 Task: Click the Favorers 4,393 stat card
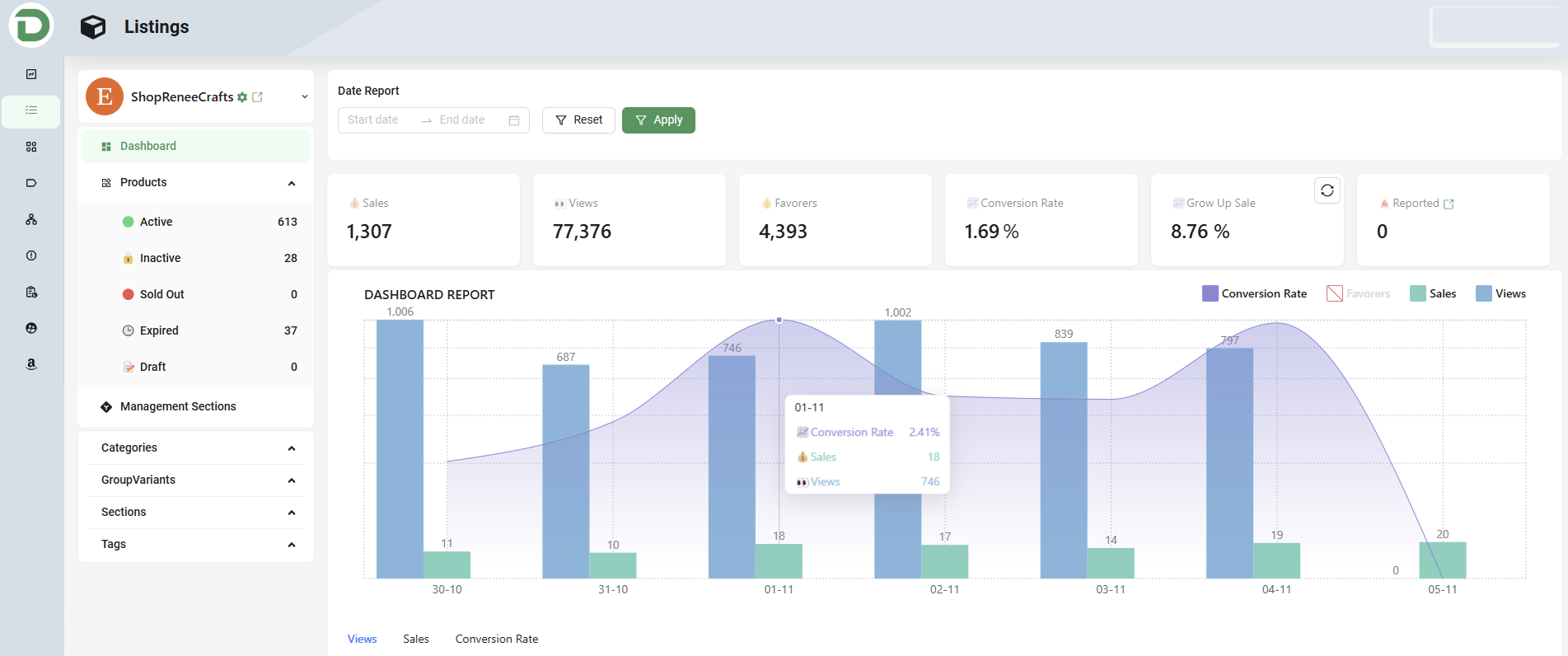(835, 220)
